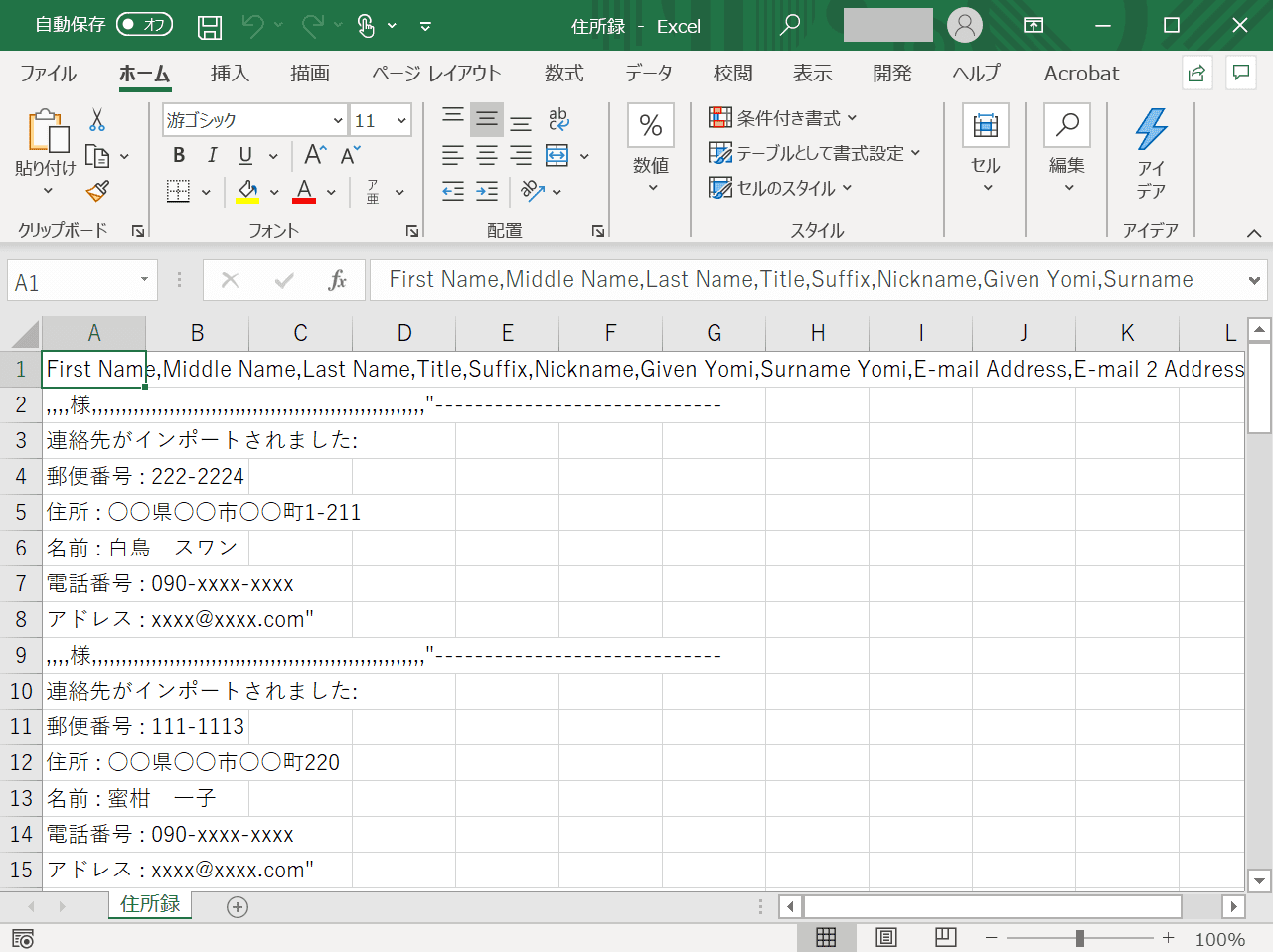Collapse the ribbon with chevron

1254,233
